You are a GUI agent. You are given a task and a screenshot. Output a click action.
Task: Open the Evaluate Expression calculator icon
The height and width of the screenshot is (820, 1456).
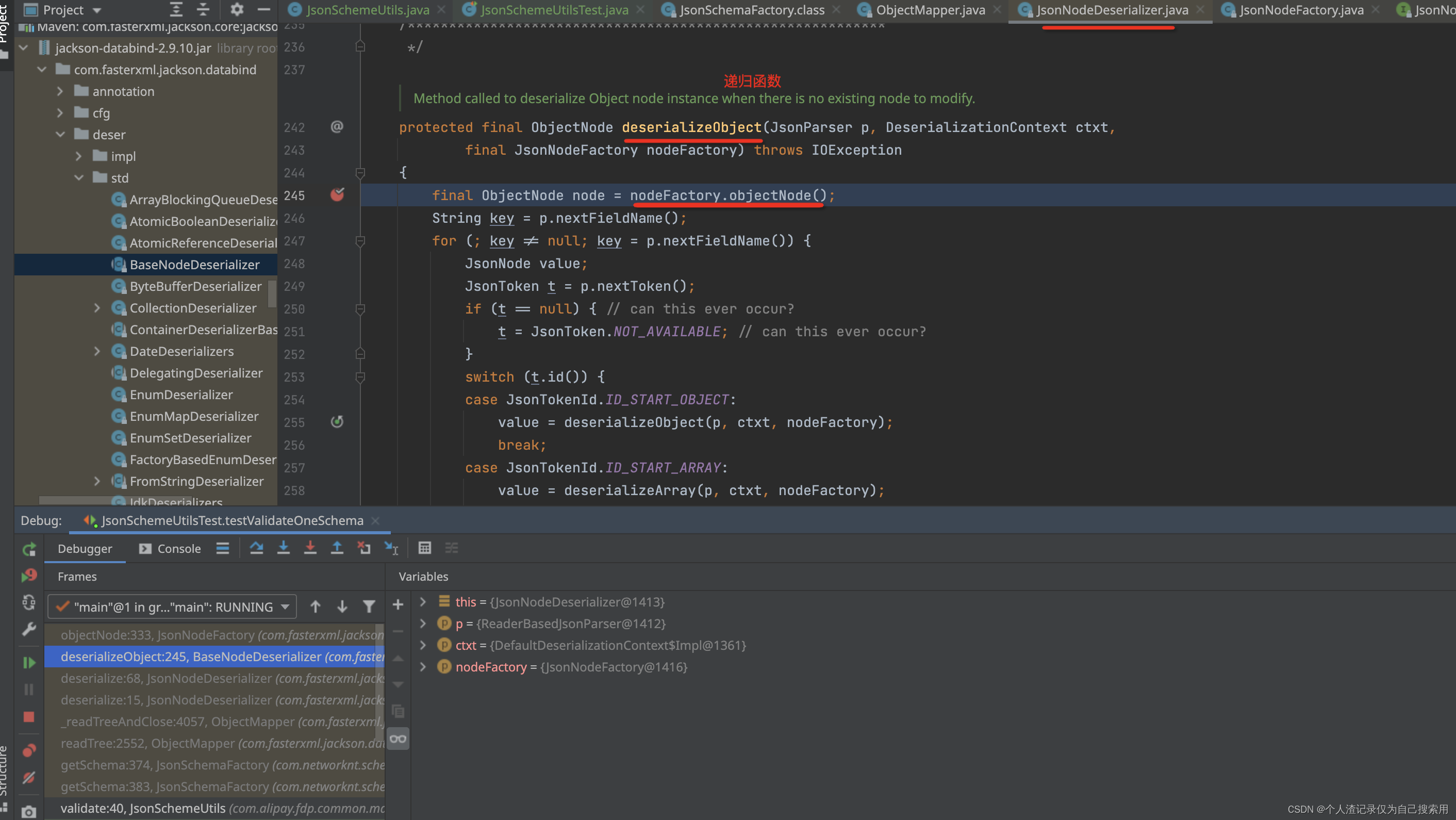pyautogui.click(x=424, y=548)
